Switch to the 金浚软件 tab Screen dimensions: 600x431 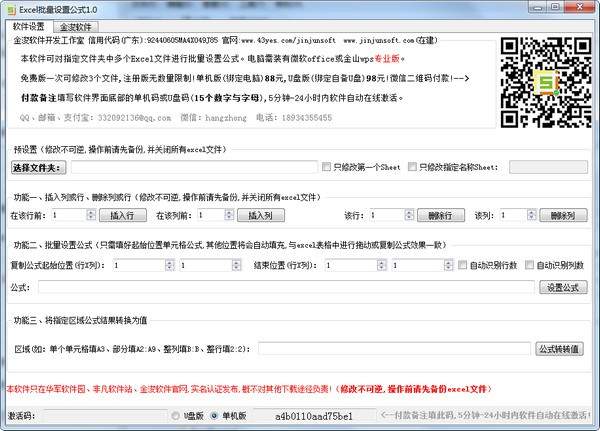pyautogui.click(x=76, y=27)
